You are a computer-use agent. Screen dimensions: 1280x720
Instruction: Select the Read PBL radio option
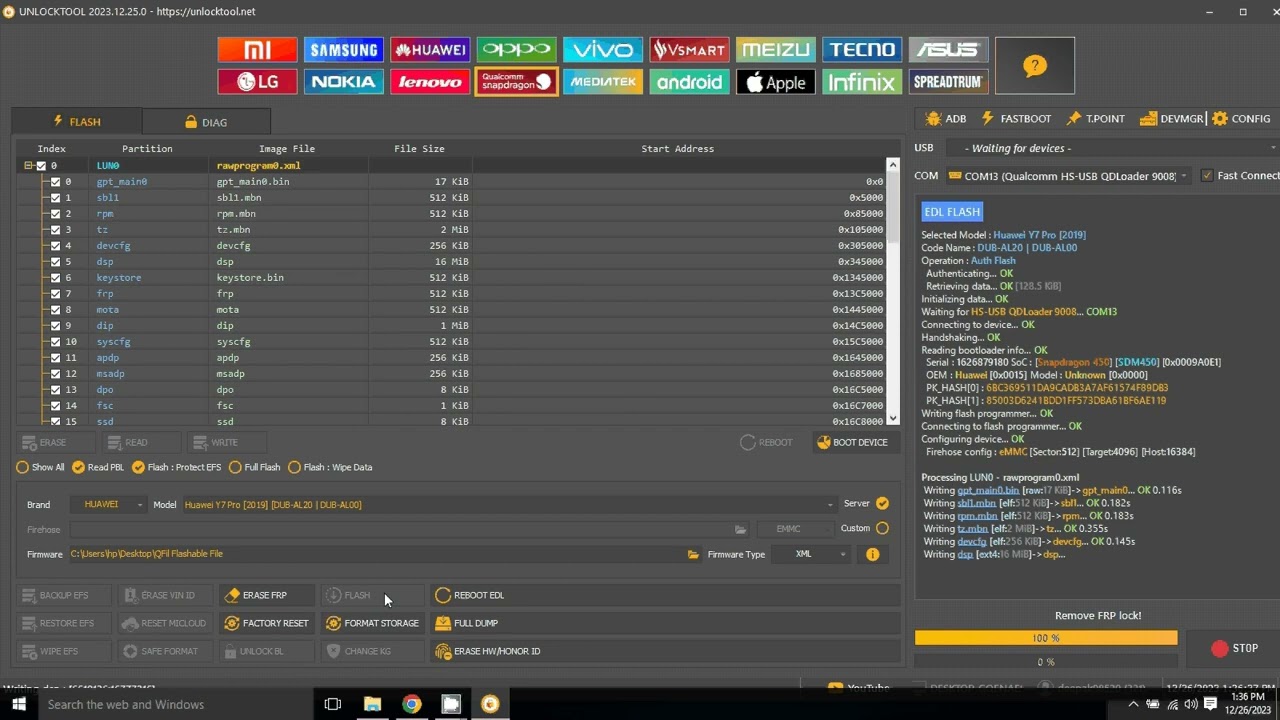98,467
